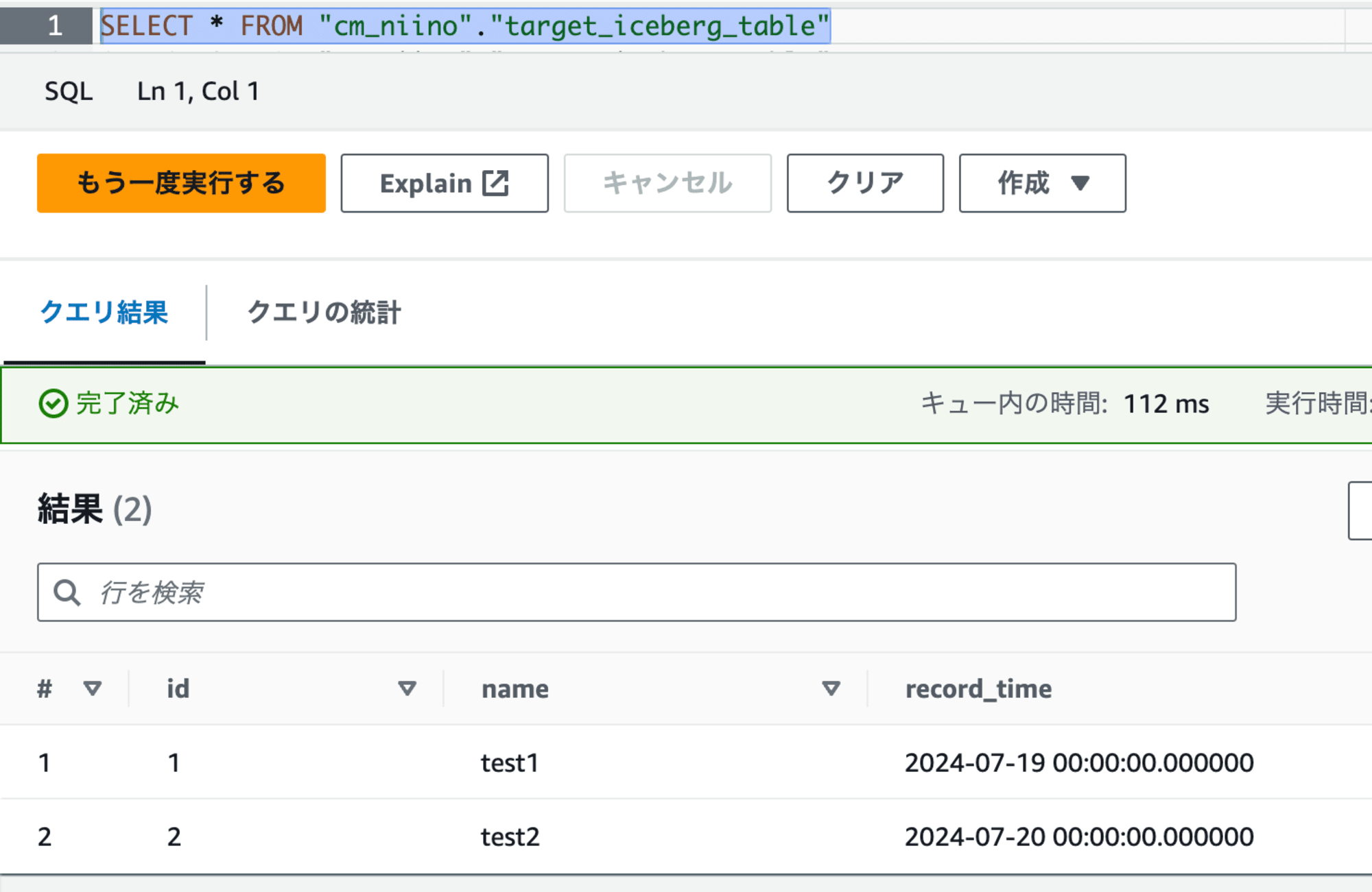
Task: Click the magnifier icon in row search
Action: (67, 592)
